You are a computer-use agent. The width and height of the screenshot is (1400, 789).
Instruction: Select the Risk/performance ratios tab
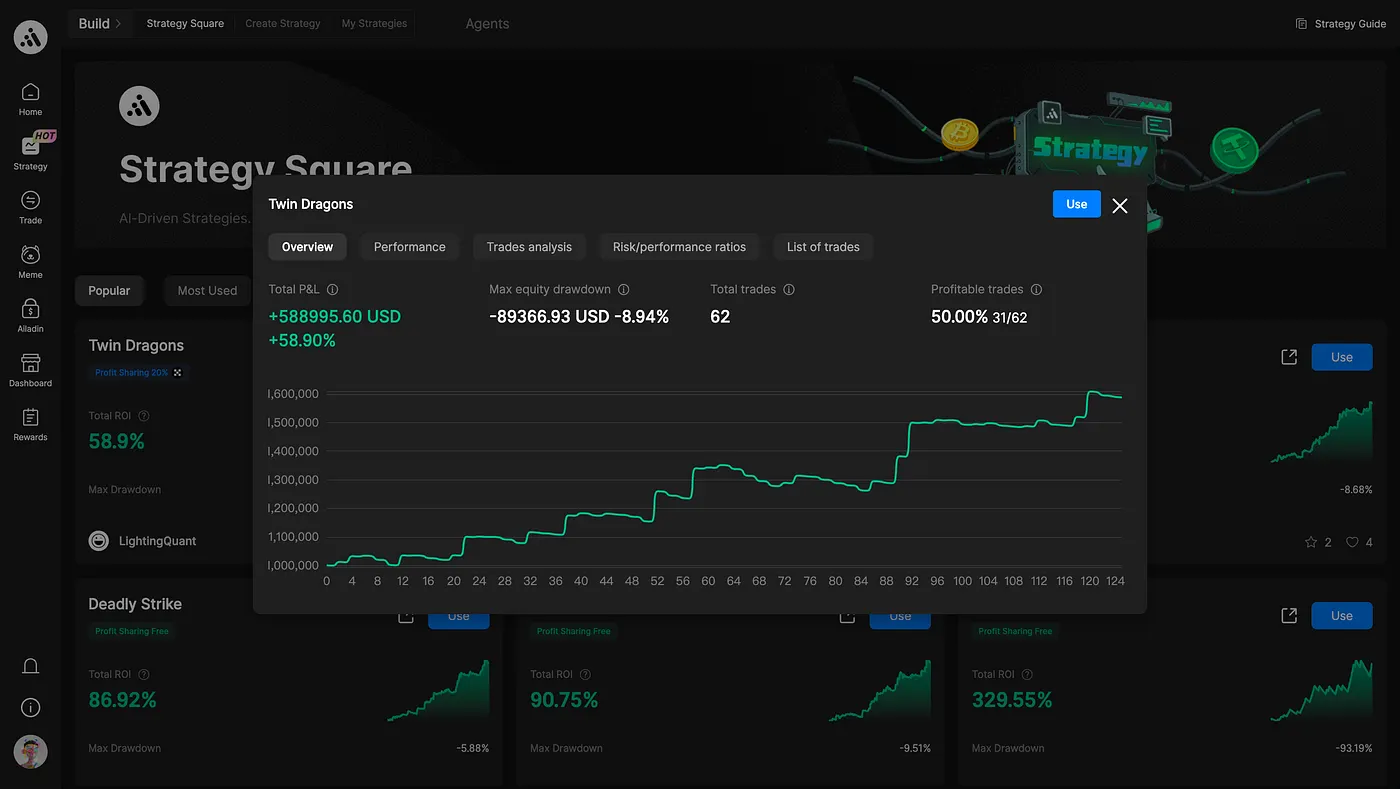pos(680,247)
